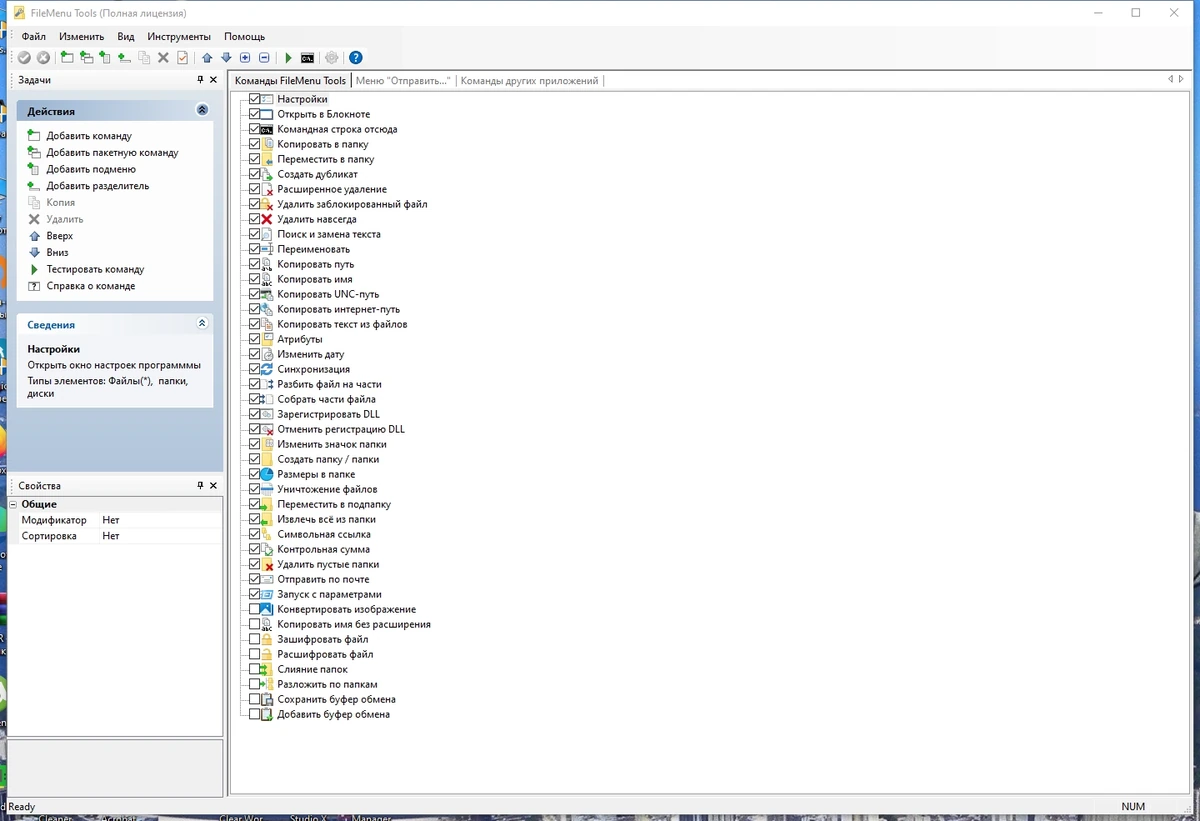Enable Добавить буфер обмена checkbox
The height and width of the screenshot is (821, 1200).
coord(254,714)
